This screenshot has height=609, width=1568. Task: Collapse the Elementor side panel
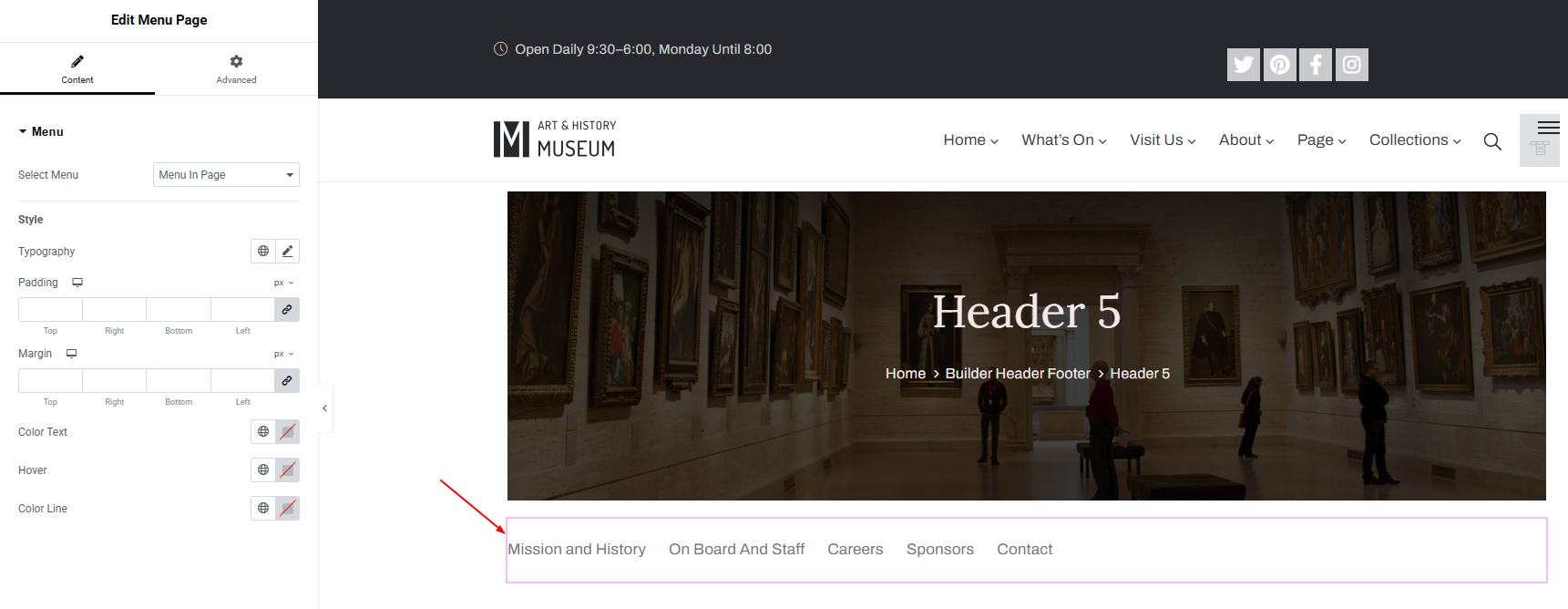(325, 408)
